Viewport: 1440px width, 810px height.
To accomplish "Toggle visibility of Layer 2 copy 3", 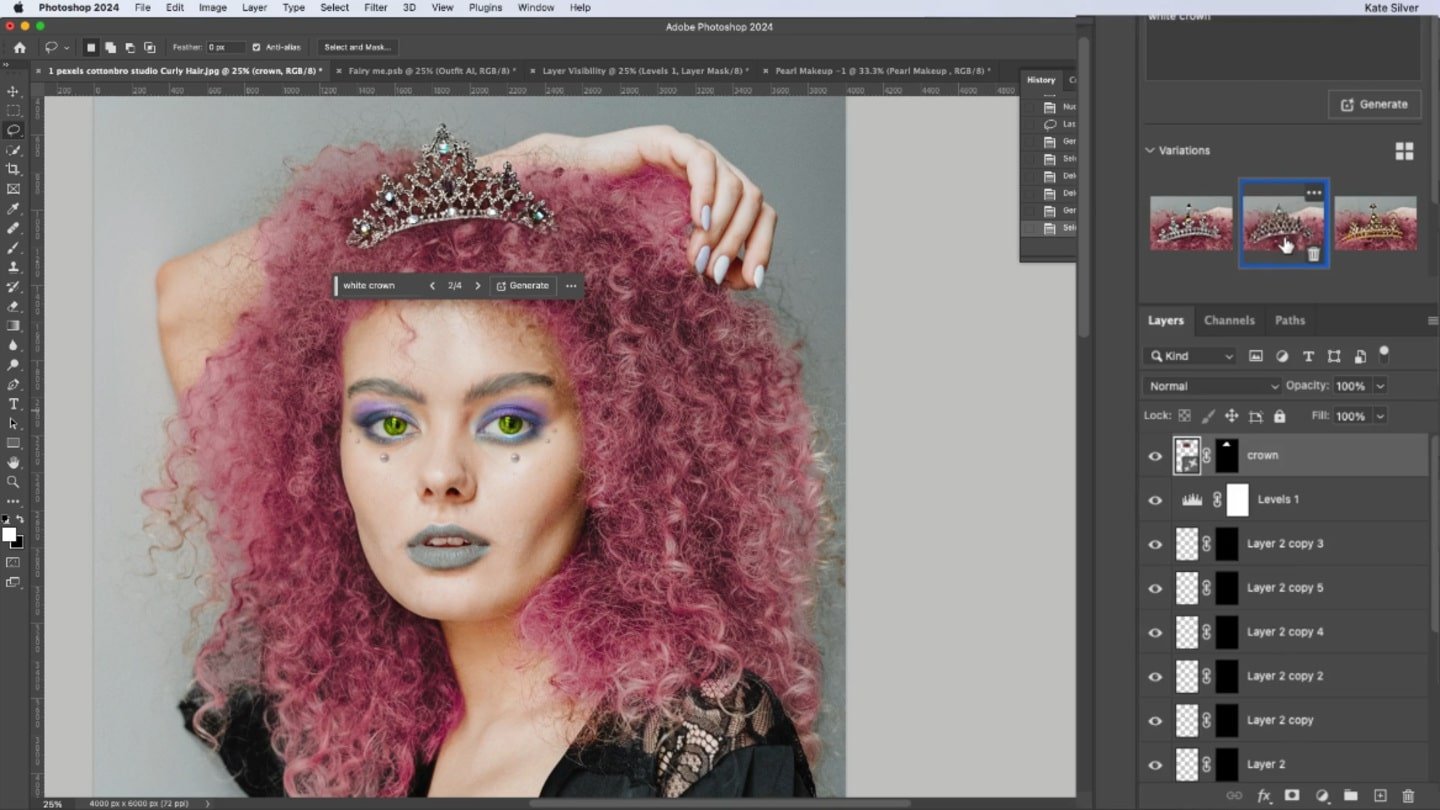I will pyautogui.click(x=1155, y=544).
